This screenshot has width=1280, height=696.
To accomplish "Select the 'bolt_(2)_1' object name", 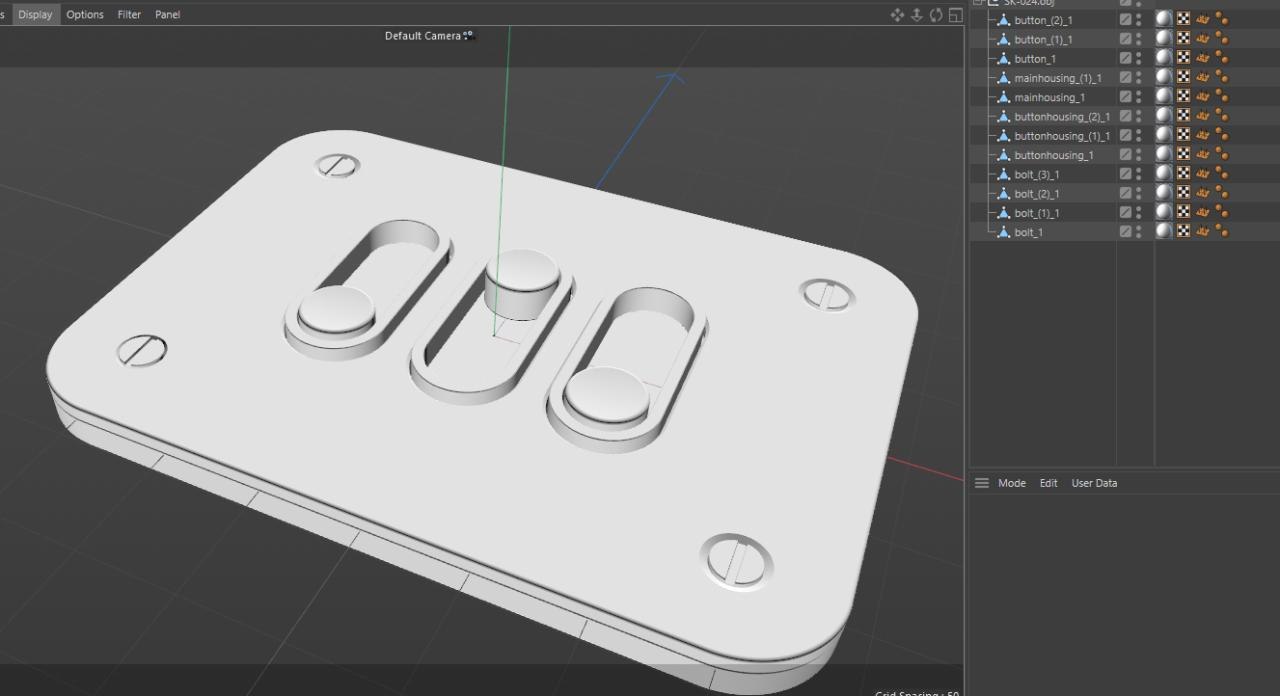I will pyautogui.click(x=1037, y=194).
